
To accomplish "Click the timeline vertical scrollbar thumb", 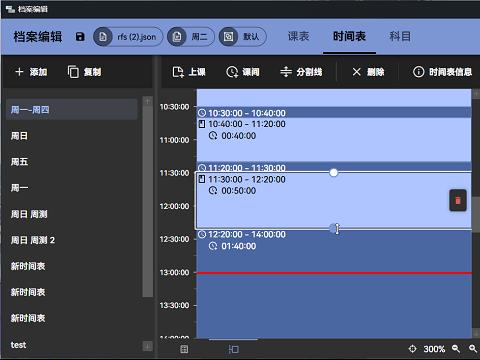I will [476, 215].
